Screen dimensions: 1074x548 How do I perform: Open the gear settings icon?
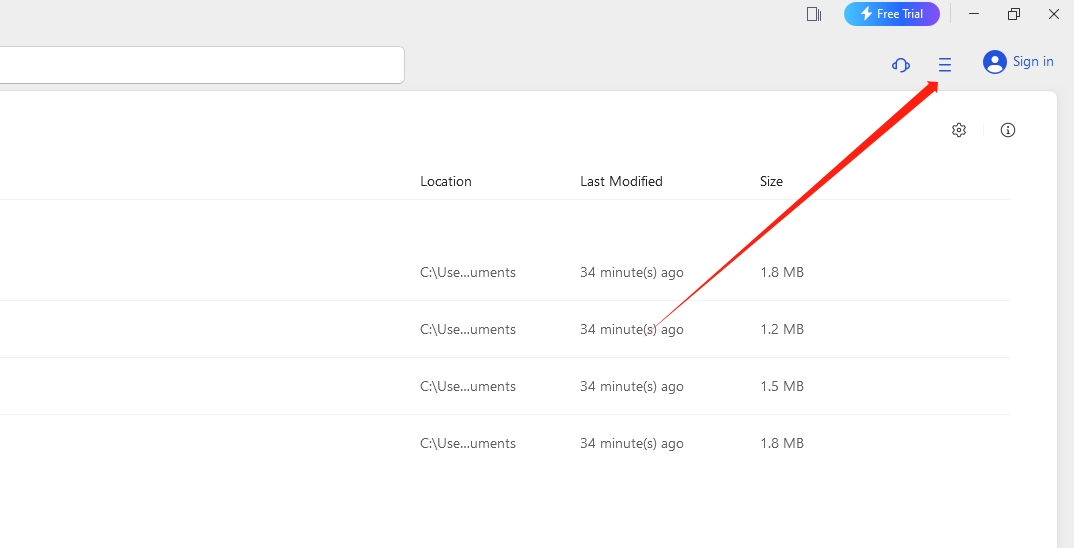pyautogui.click(x=959, y=130)
